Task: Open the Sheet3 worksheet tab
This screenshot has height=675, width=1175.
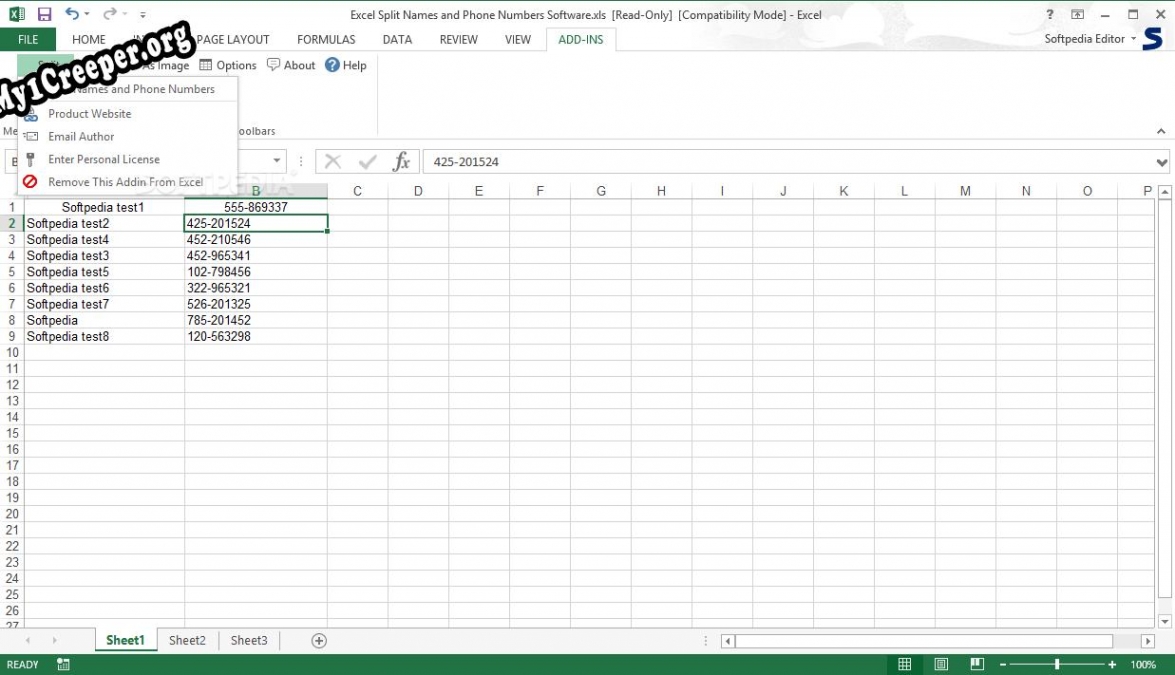Action: (x=248, y=640)
